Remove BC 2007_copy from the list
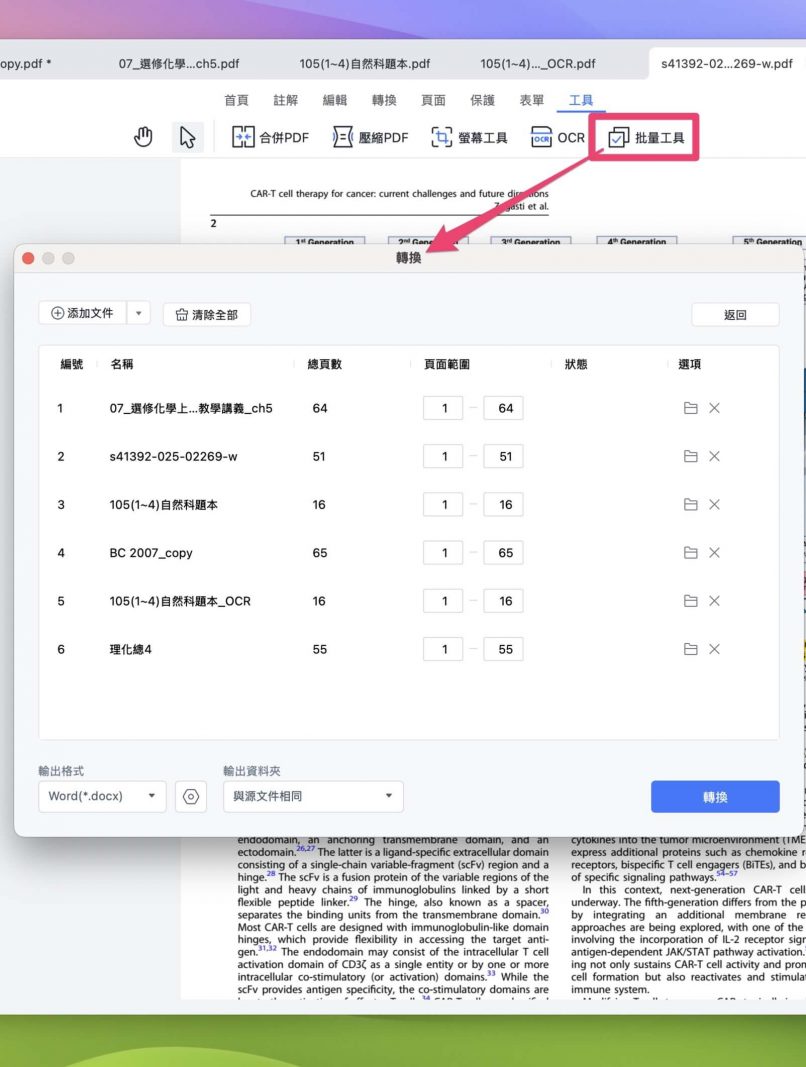The height and width of the screenshot is (1067, 806). pos(714,553)
